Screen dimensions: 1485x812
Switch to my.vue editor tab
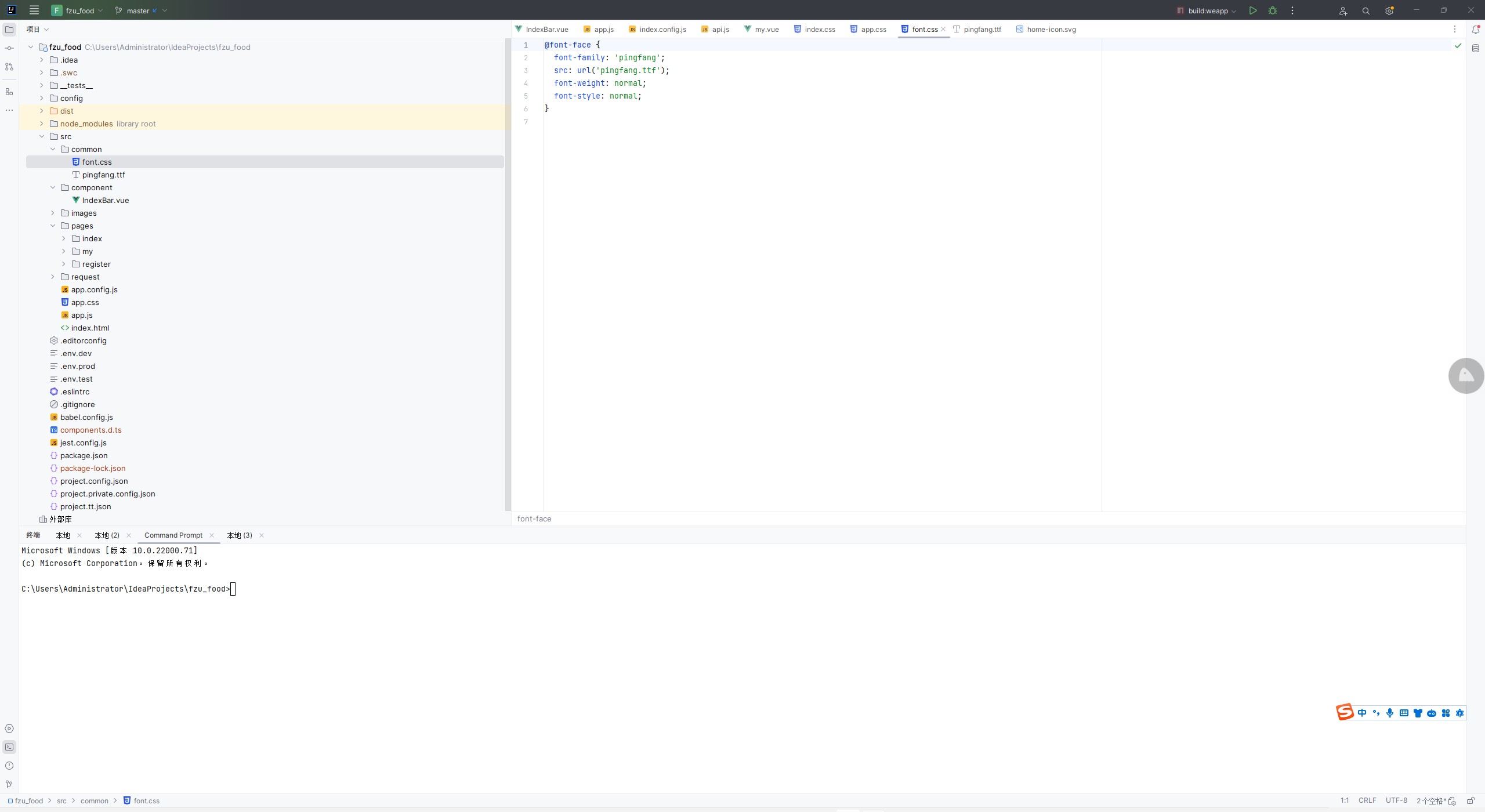pyautogui.click(x=762, y=29)
